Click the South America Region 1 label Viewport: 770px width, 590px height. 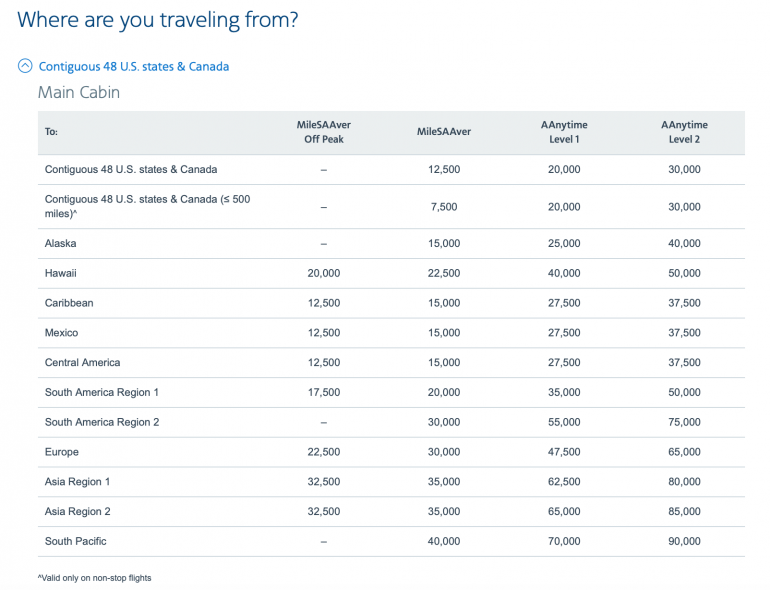102,392
